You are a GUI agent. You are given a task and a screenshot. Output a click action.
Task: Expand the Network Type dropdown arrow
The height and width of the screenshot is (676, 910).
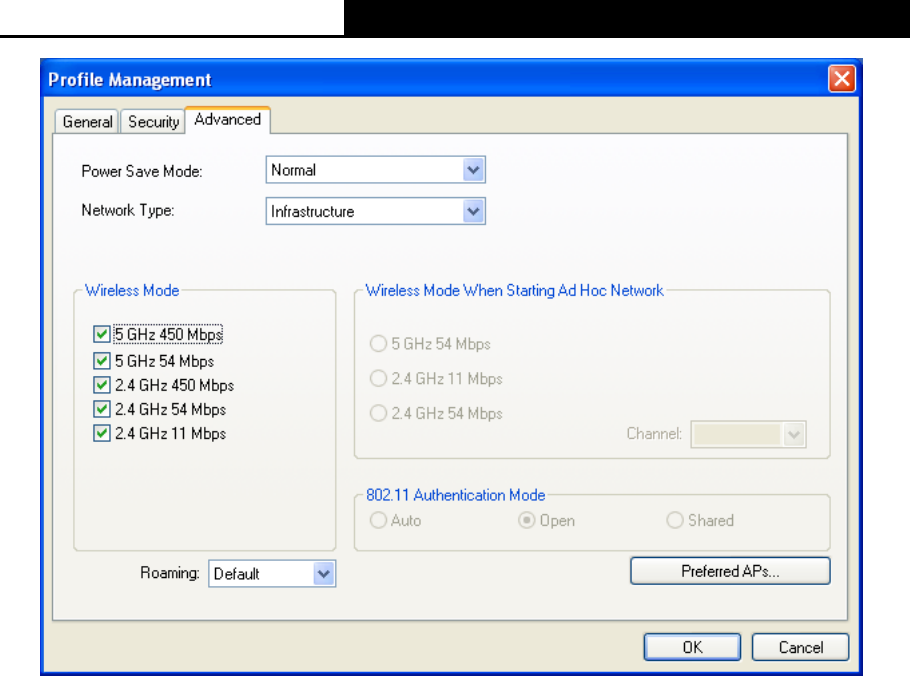pyautogui.click(x=474, y=211)
